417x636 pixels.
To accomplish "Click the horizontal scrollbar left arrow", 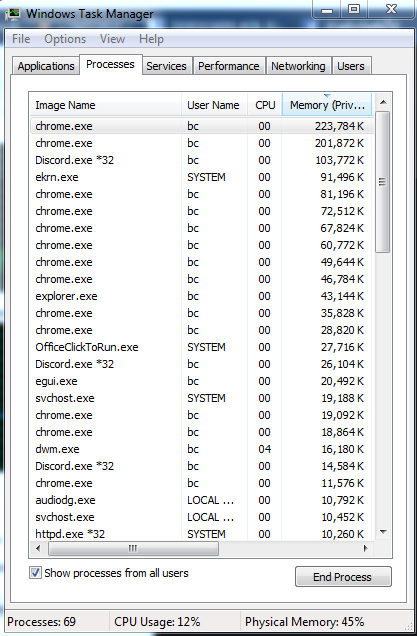I will click(38, 548).
